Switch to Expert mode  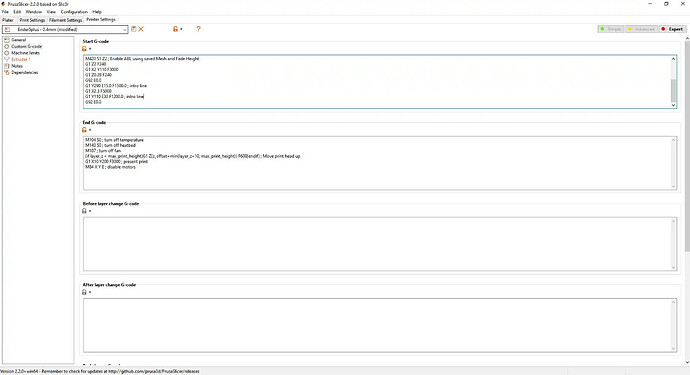[x=672, y=29]
